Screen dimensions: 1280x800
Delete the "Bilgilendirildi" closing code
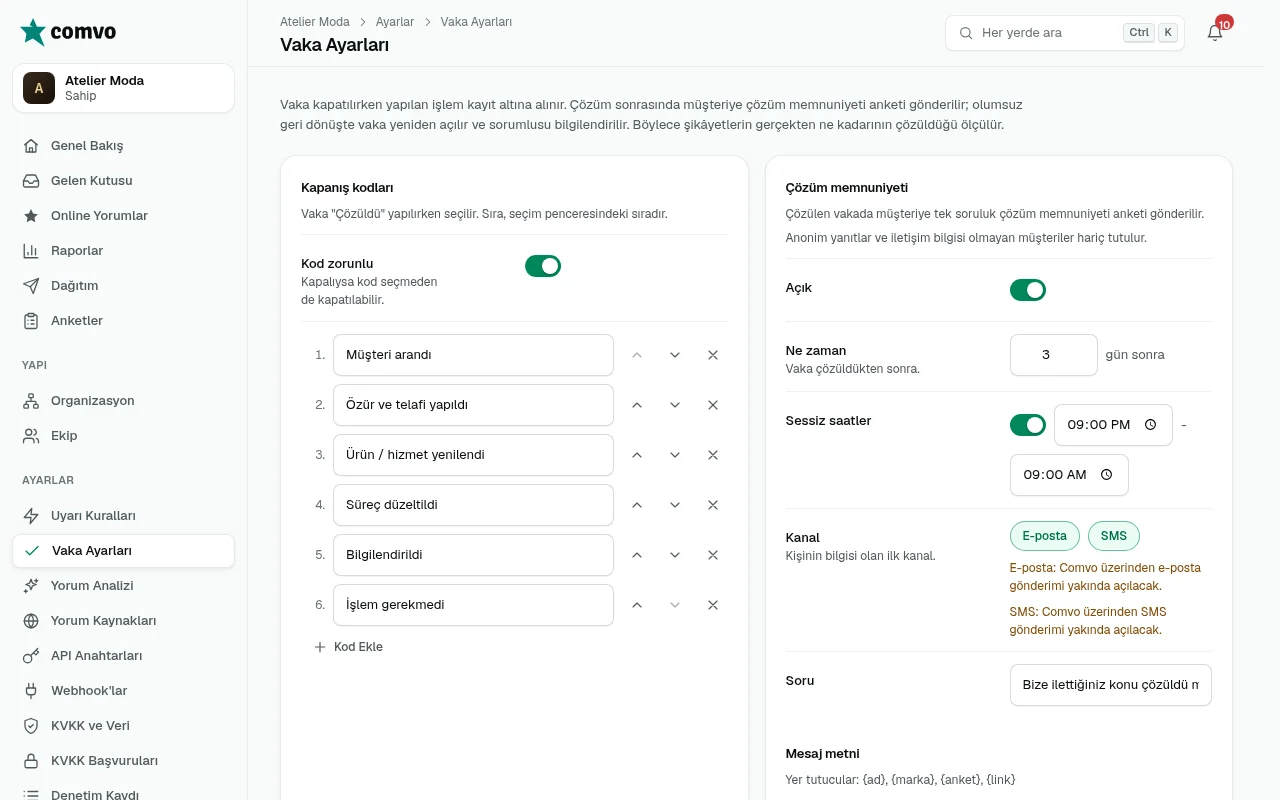click(713, 555)
